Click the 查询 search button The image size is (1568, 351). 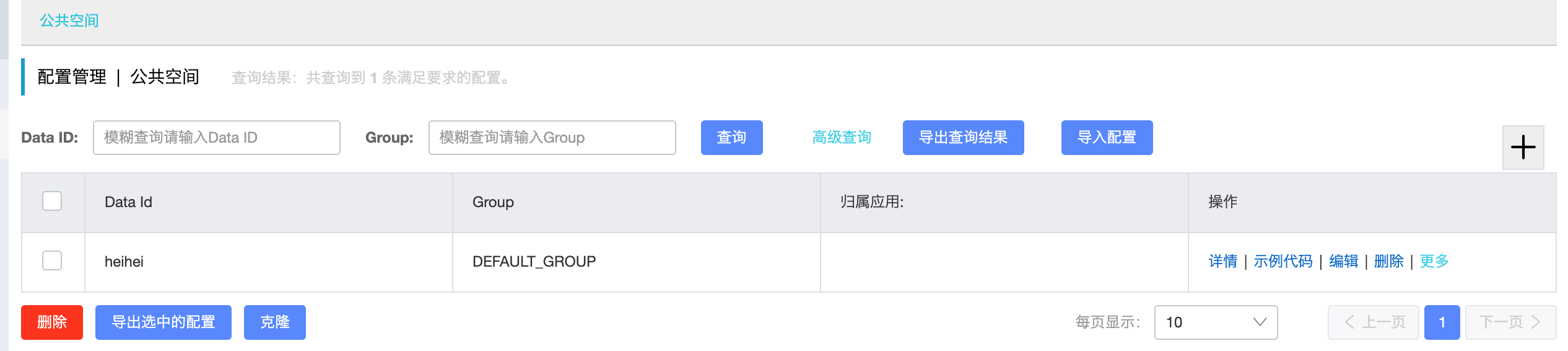(731, 138)
